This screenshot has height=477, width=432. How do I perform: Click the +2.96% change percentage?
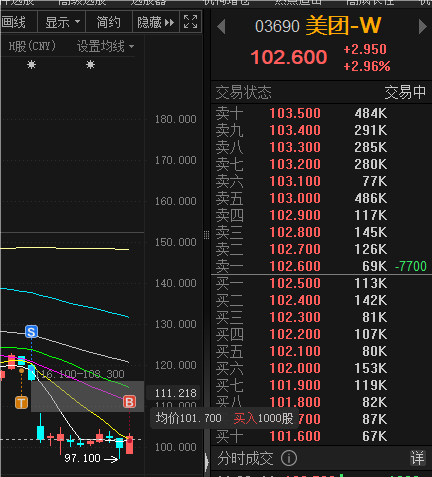(x=367, y=66)
